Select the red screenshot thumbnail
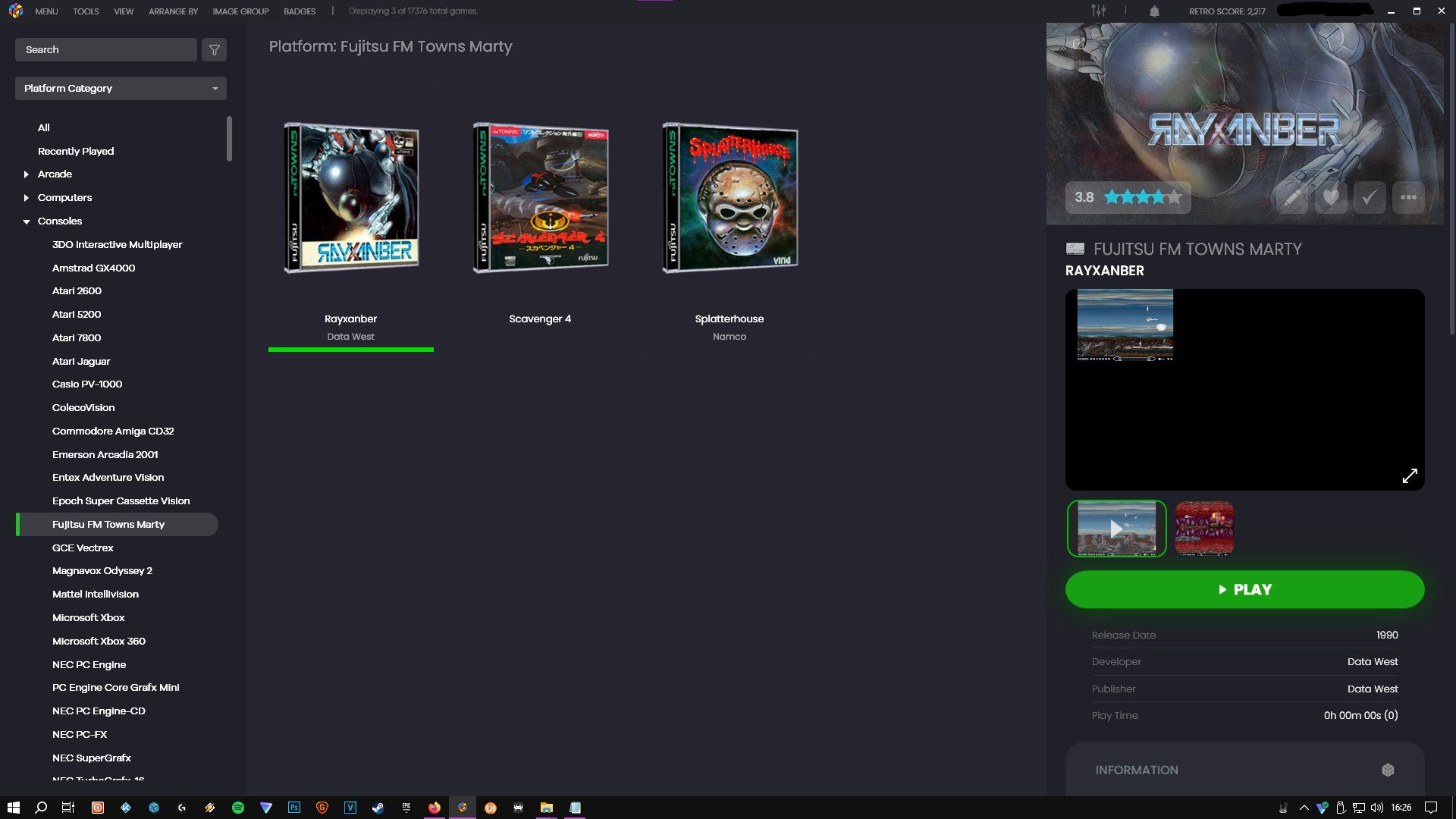The image size is (1456, 819). [x=1204, y=529]
